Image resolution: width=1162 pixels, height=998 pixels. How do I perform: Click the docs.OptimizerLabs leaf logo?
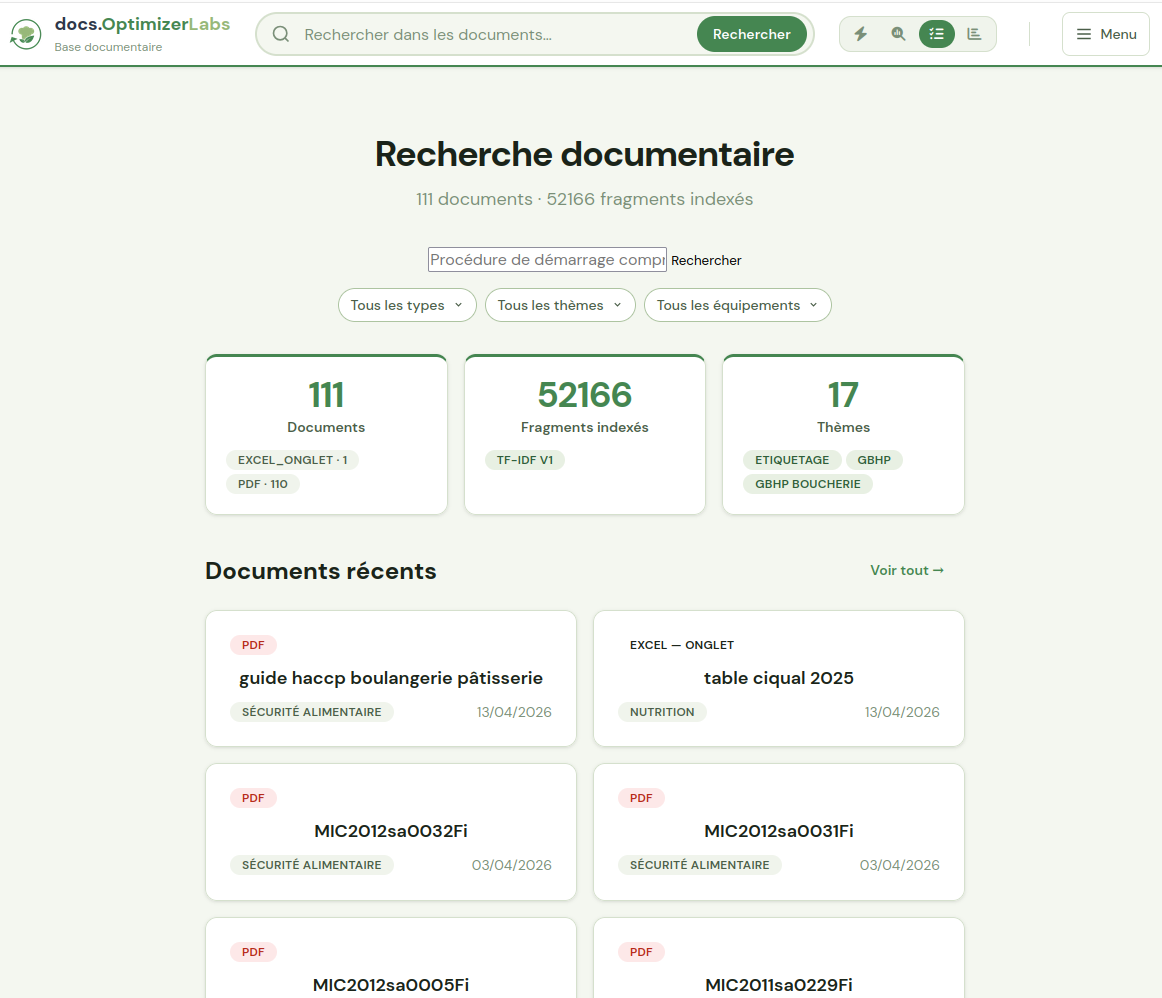pos(25,33)
